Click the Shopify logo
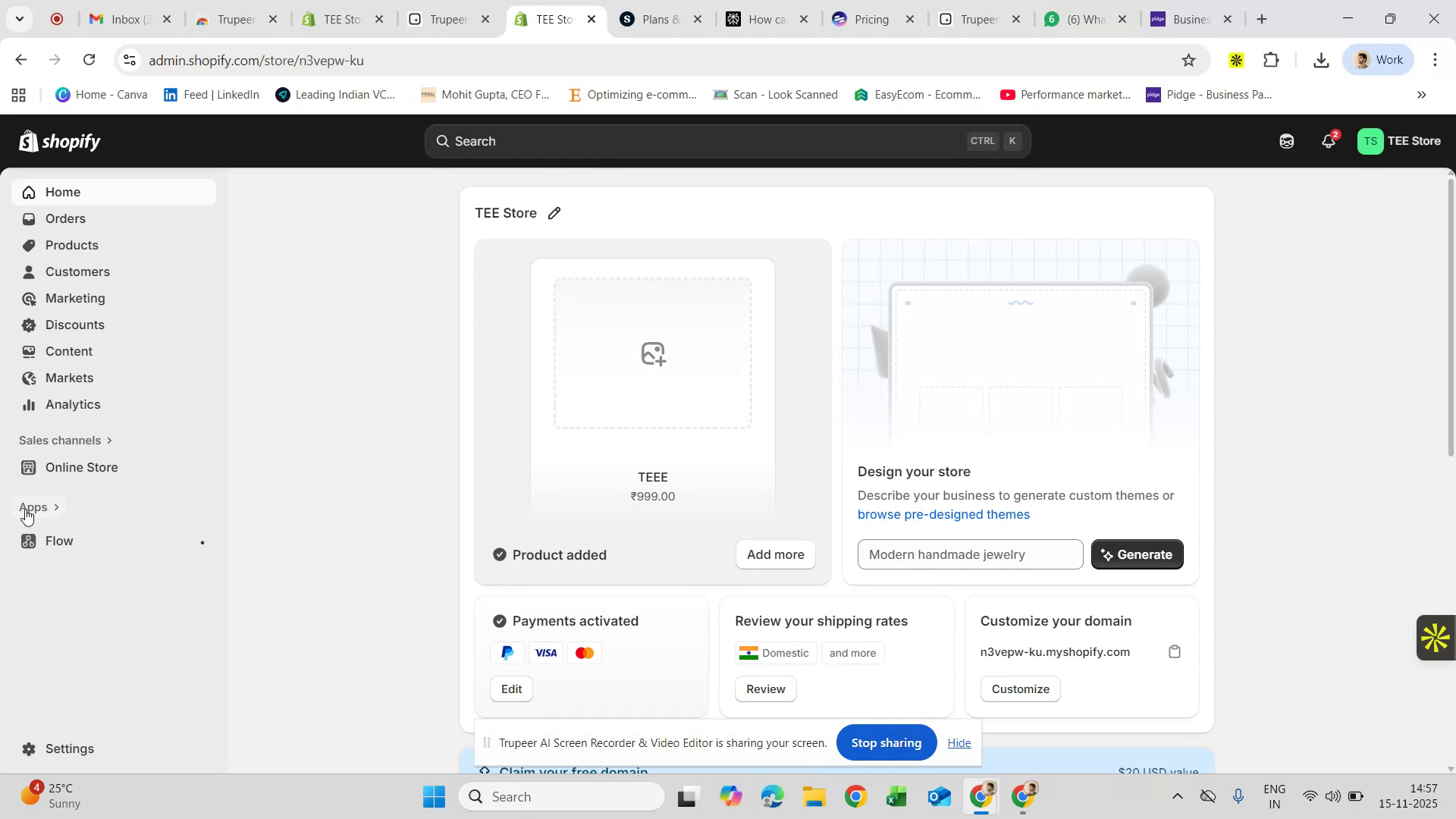Viewport: 1456px width, 819px height. [x=59, y=140]
